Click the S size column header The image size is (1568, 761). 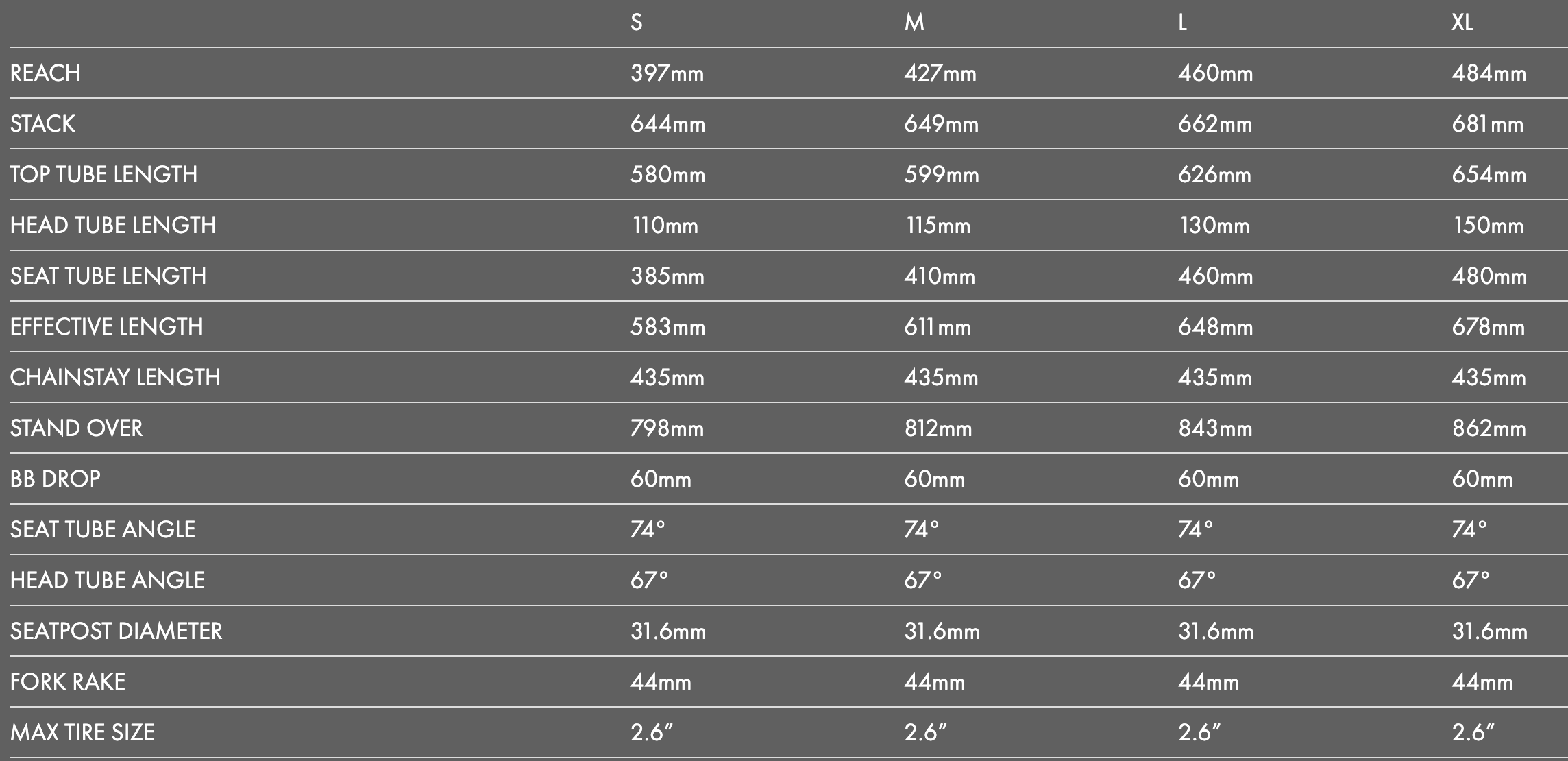pos(637,23)
